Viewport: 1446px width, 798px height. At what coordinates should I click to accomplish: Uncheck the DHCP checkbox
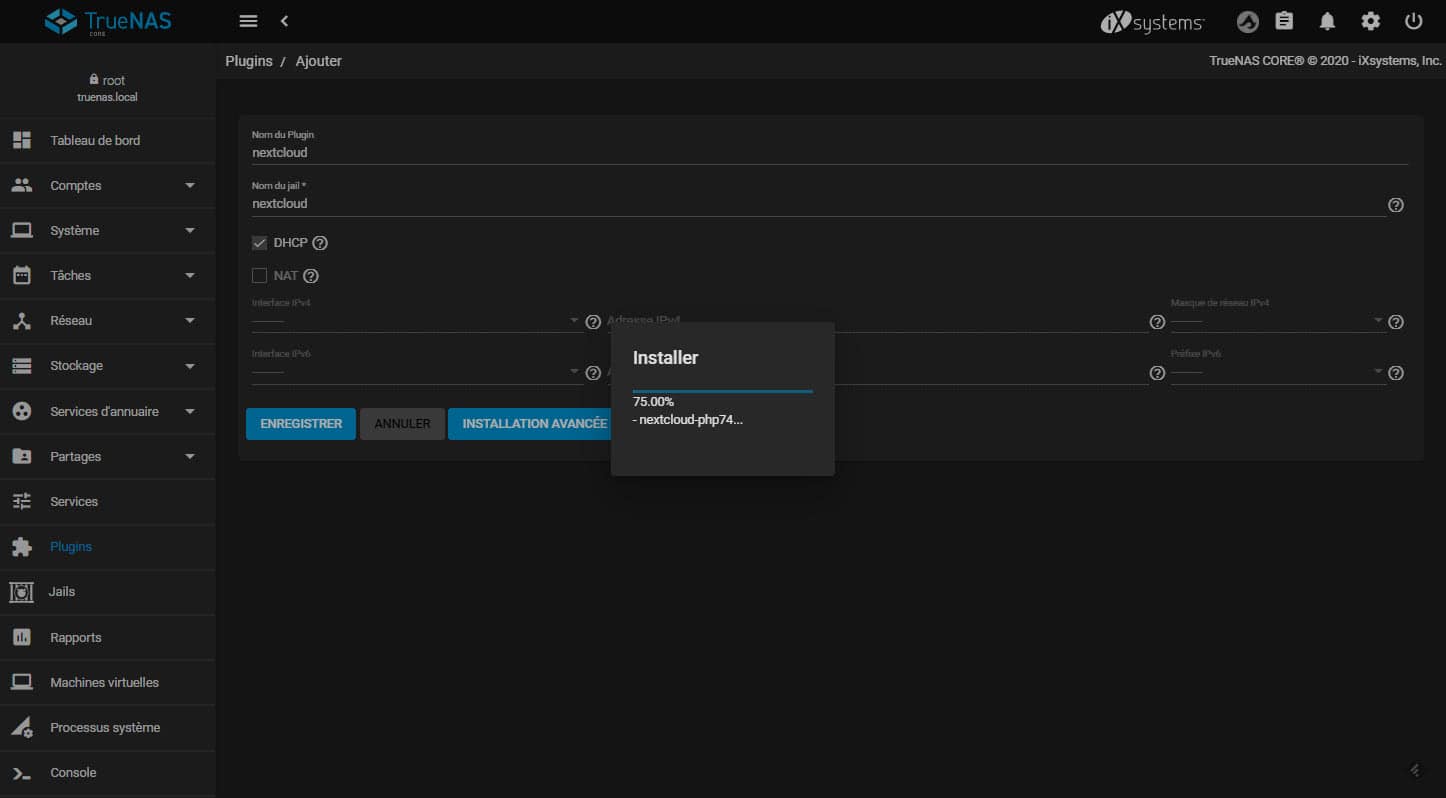(x=260, y=243)
